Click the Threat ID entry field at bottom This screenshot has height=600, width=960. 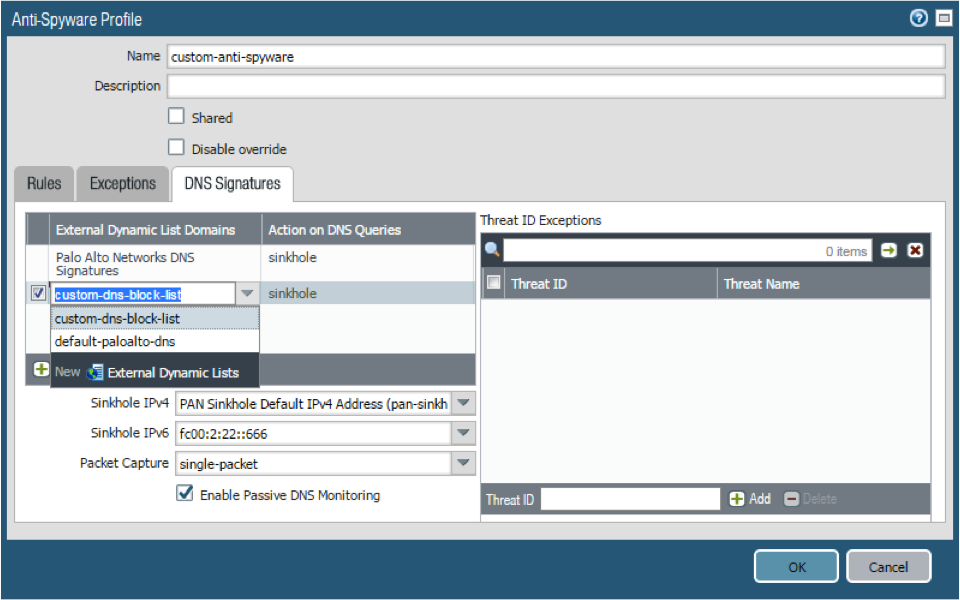tap(630, 500)
